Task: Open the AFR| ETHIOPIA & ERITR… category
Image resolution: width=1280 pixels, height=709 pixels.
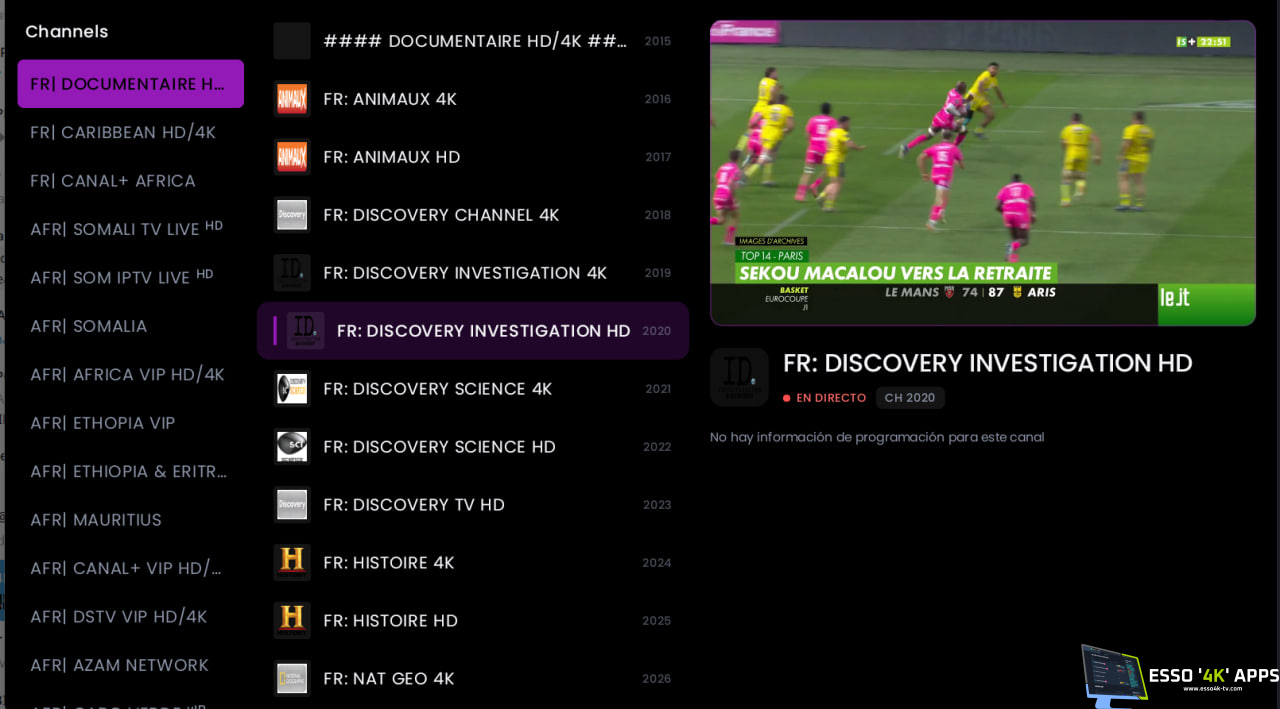Action: click(131, 471)
